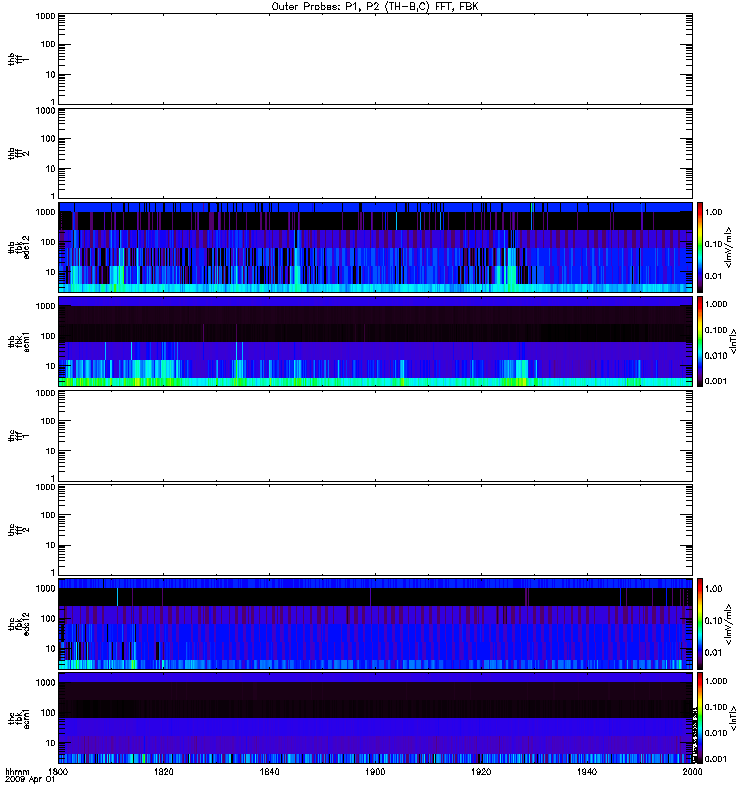The width and height of the screenshot is (750, 800).
Task: Click the '2009 Apr 01' date label
Action: pyautogui.click(x=30, y=780)
